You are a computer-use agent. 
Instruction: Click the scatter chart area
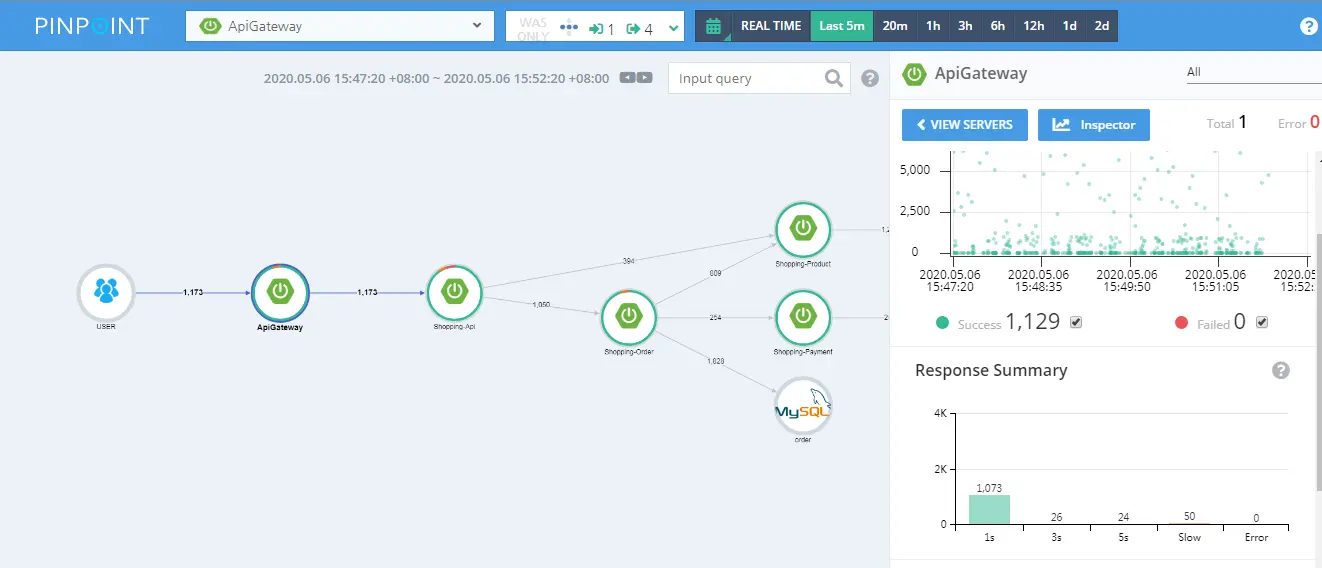coord(1129,203)
